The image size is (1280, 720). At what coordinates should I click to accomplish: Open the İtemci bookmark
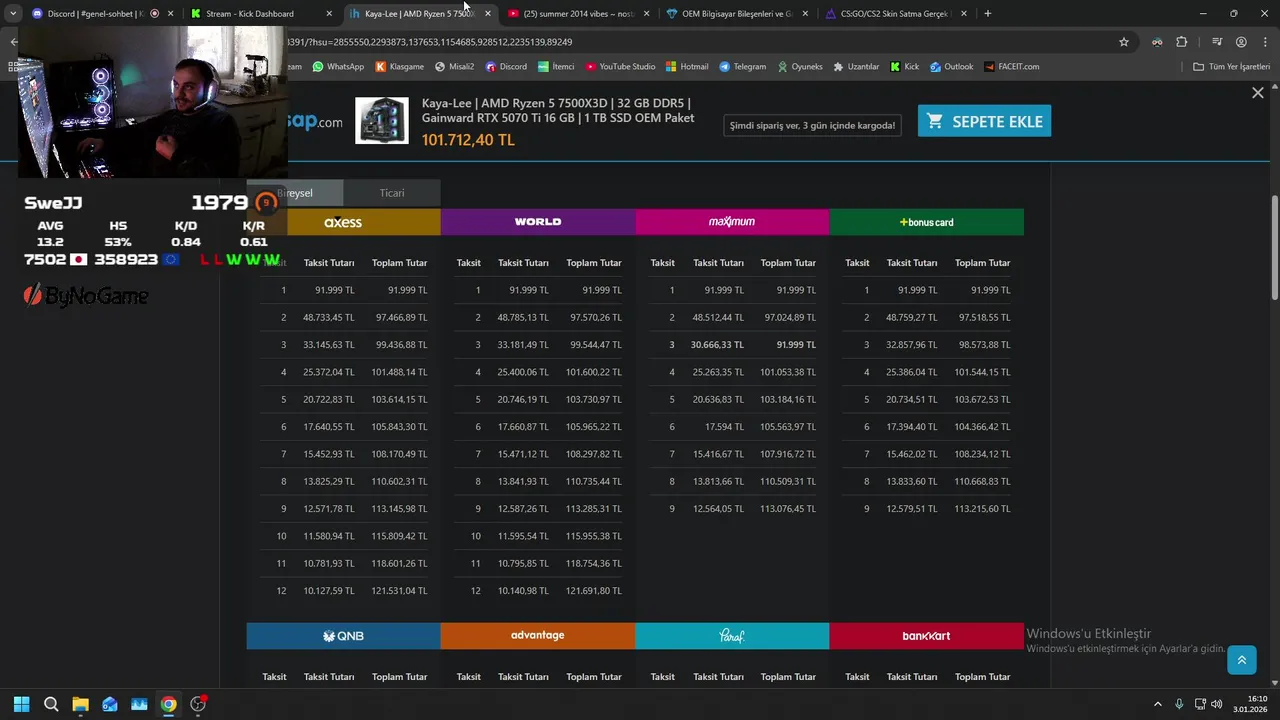[x=556, y=67]
